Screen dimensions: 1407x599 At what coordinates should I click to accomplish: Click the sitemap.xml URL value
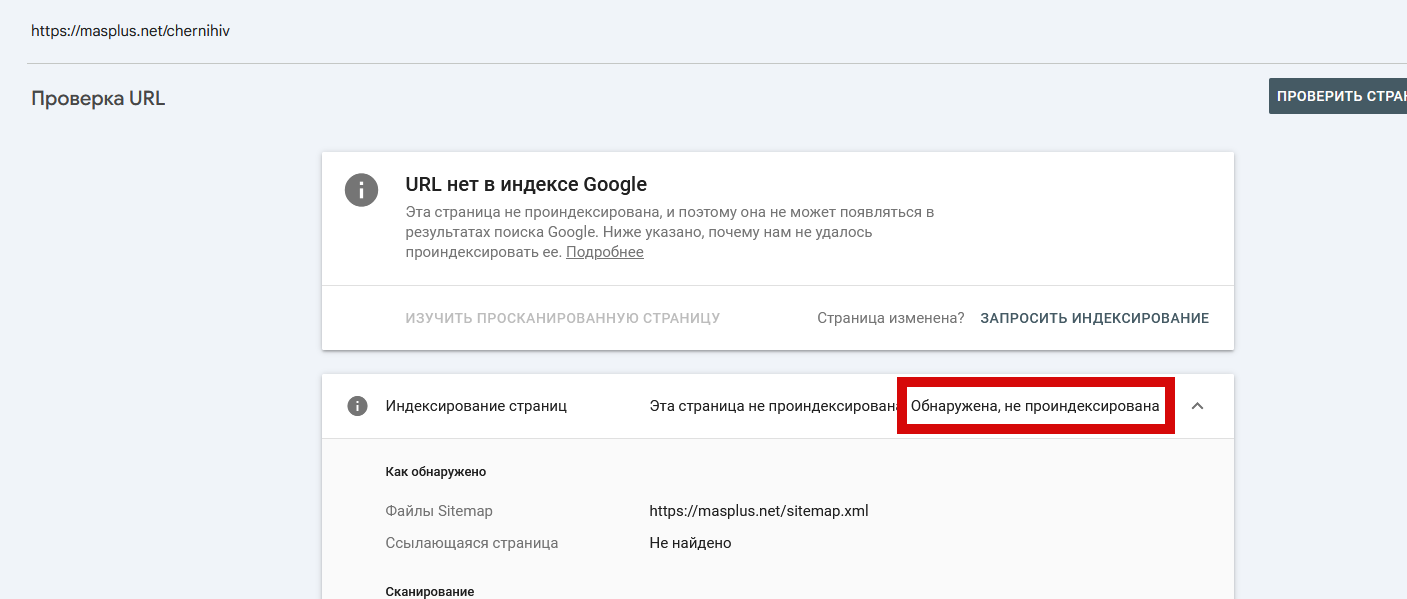(x=758, y=511)
